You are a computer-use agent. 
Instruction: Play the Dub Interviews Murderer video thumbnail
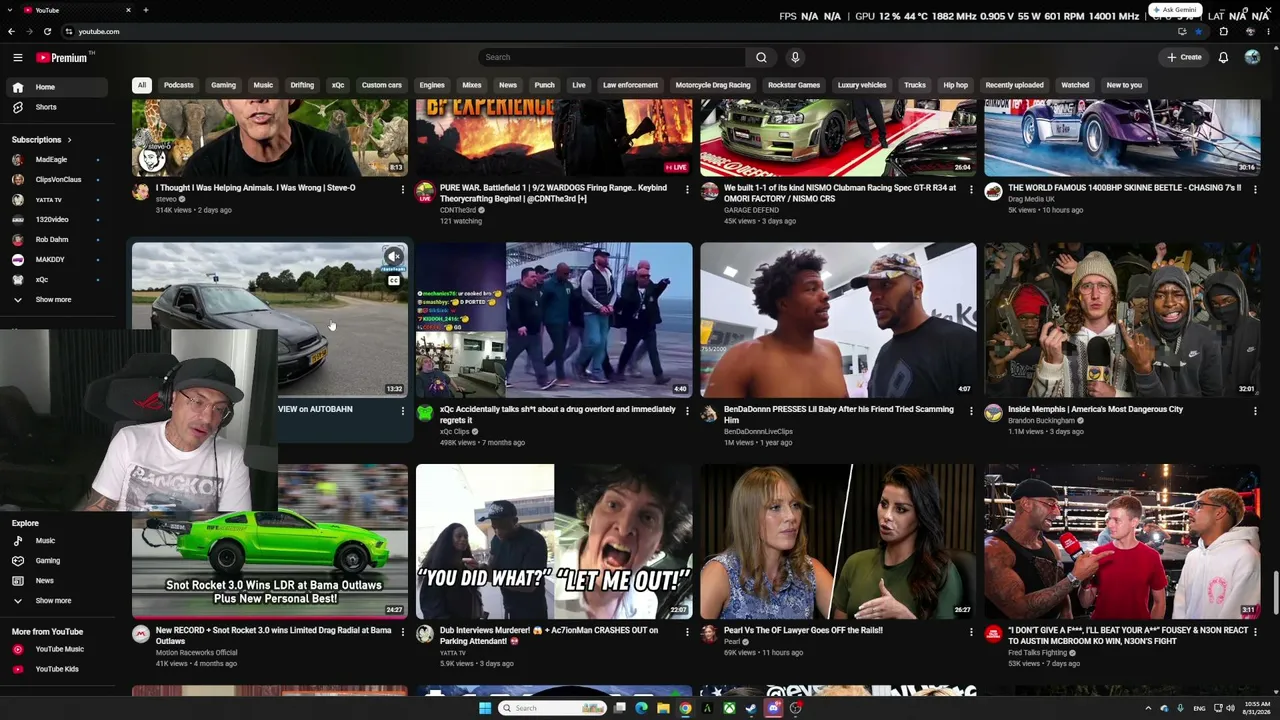[554, 541]
